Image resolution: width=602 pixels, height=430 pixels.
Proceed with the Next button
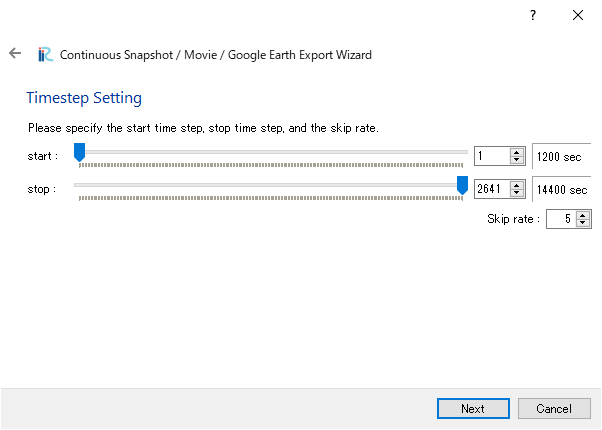coord(473,408)
